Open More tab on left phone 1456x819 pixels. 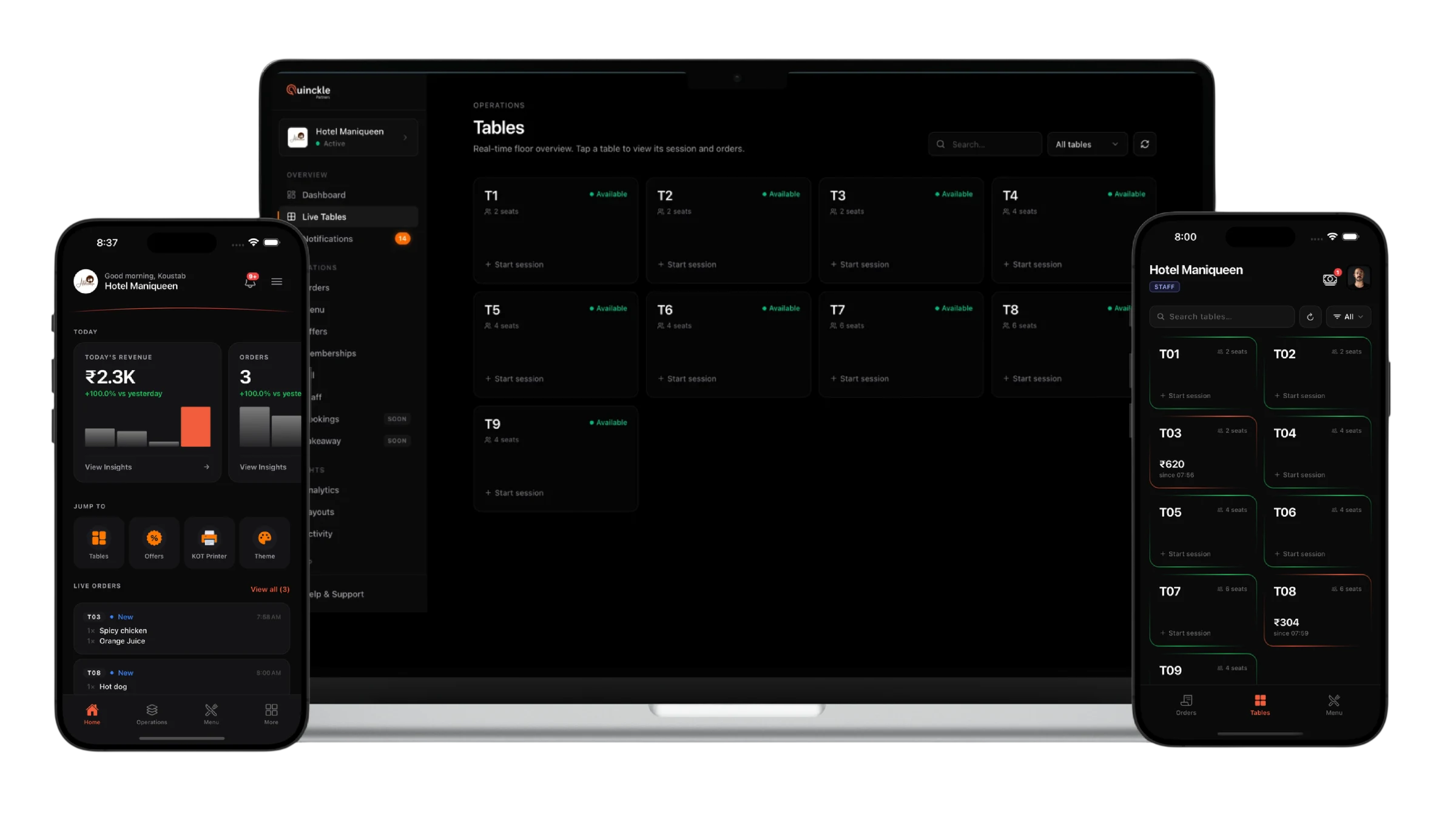pyautogui.click(x=271, y=714)
